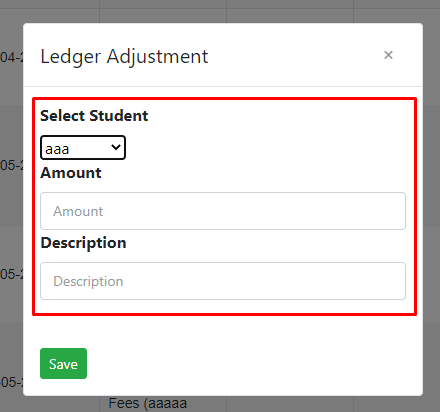
Task: Select the 'aaa' value in student combo box
Action: [57, 149]
